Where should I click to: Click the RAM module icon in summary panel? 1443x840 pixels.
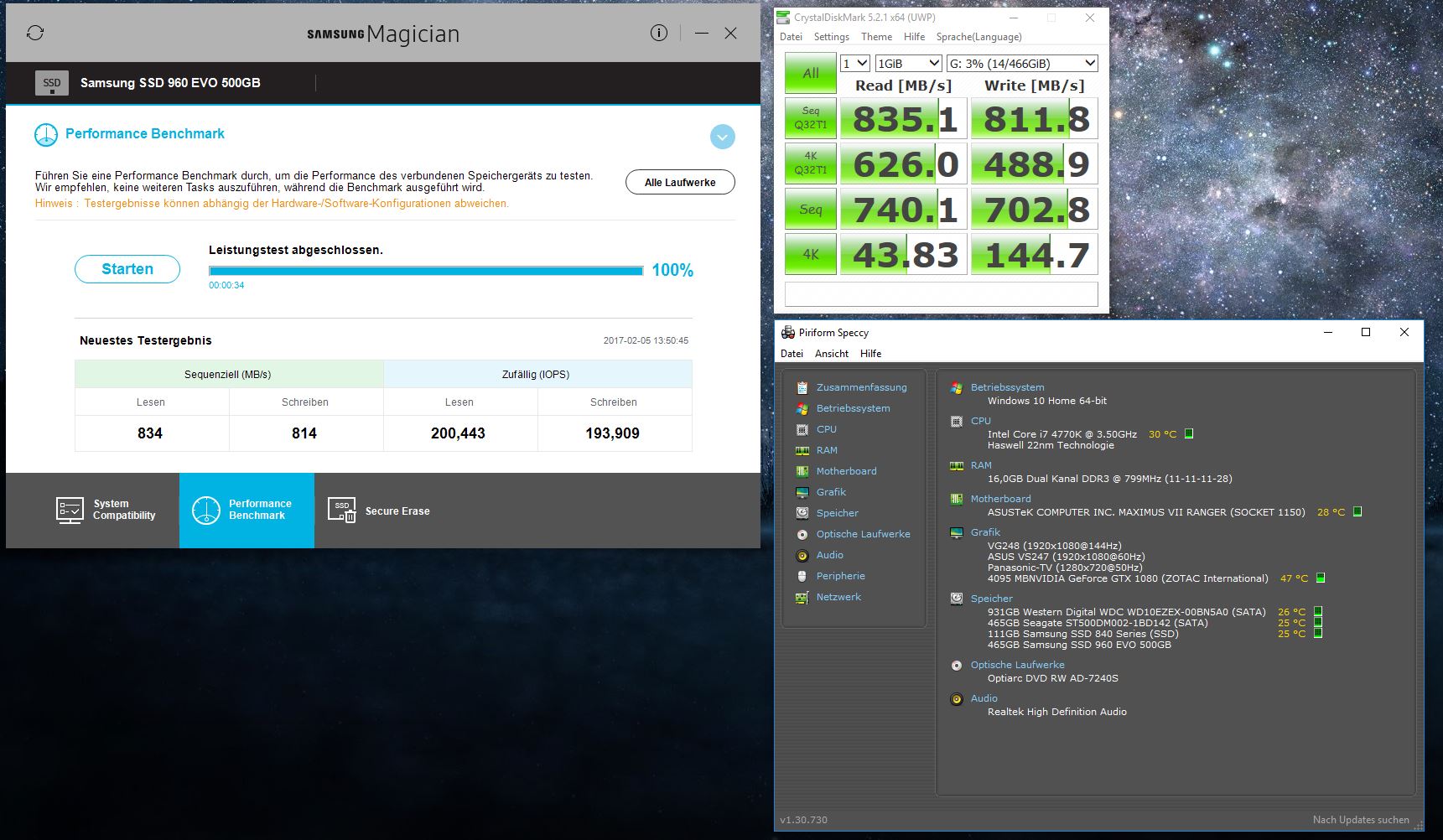pyautogui.click(x=957, y=465)
